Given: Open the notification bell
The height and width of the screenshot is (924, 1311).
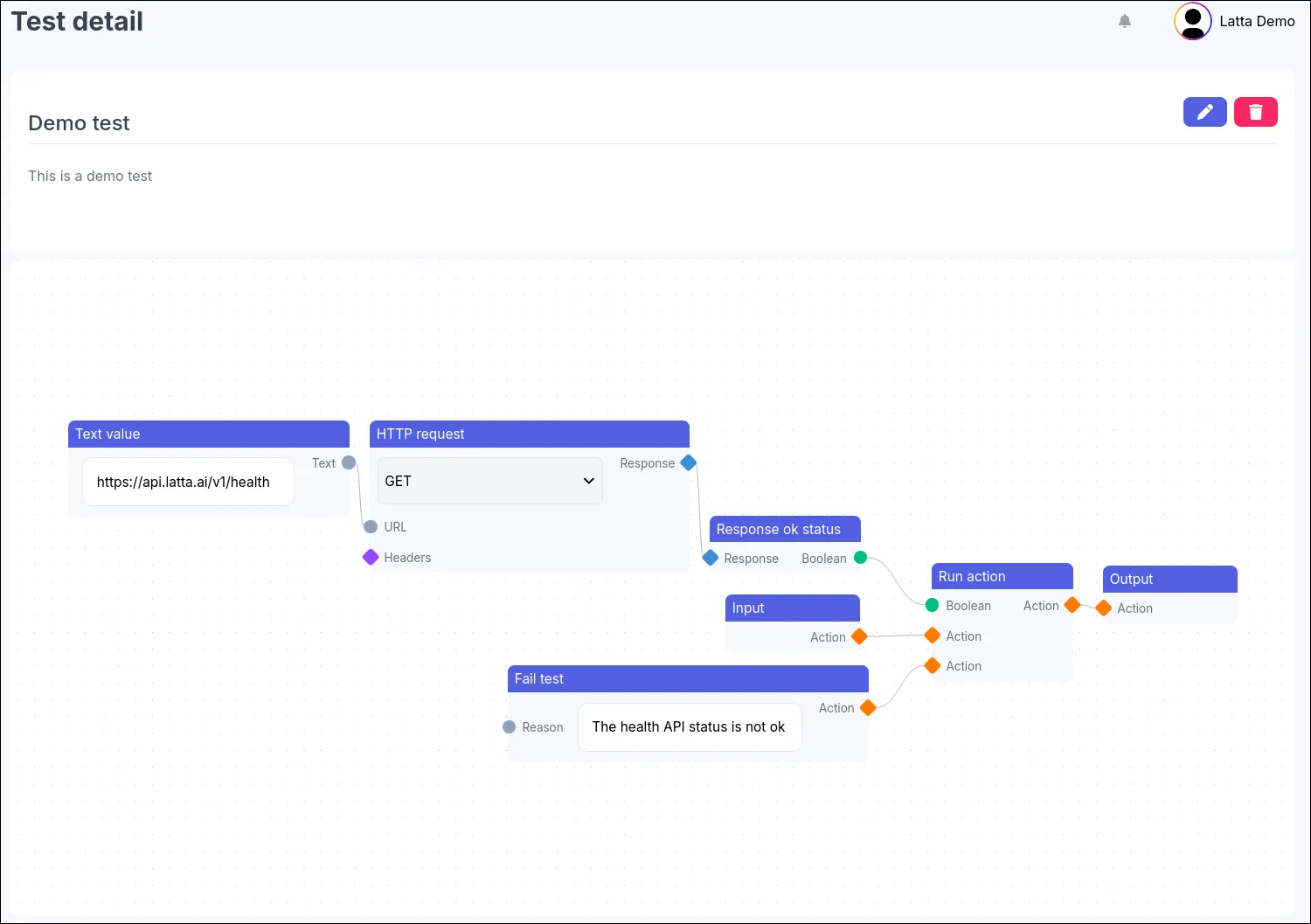Looking at the screenshot, I should pos(1125,20).
